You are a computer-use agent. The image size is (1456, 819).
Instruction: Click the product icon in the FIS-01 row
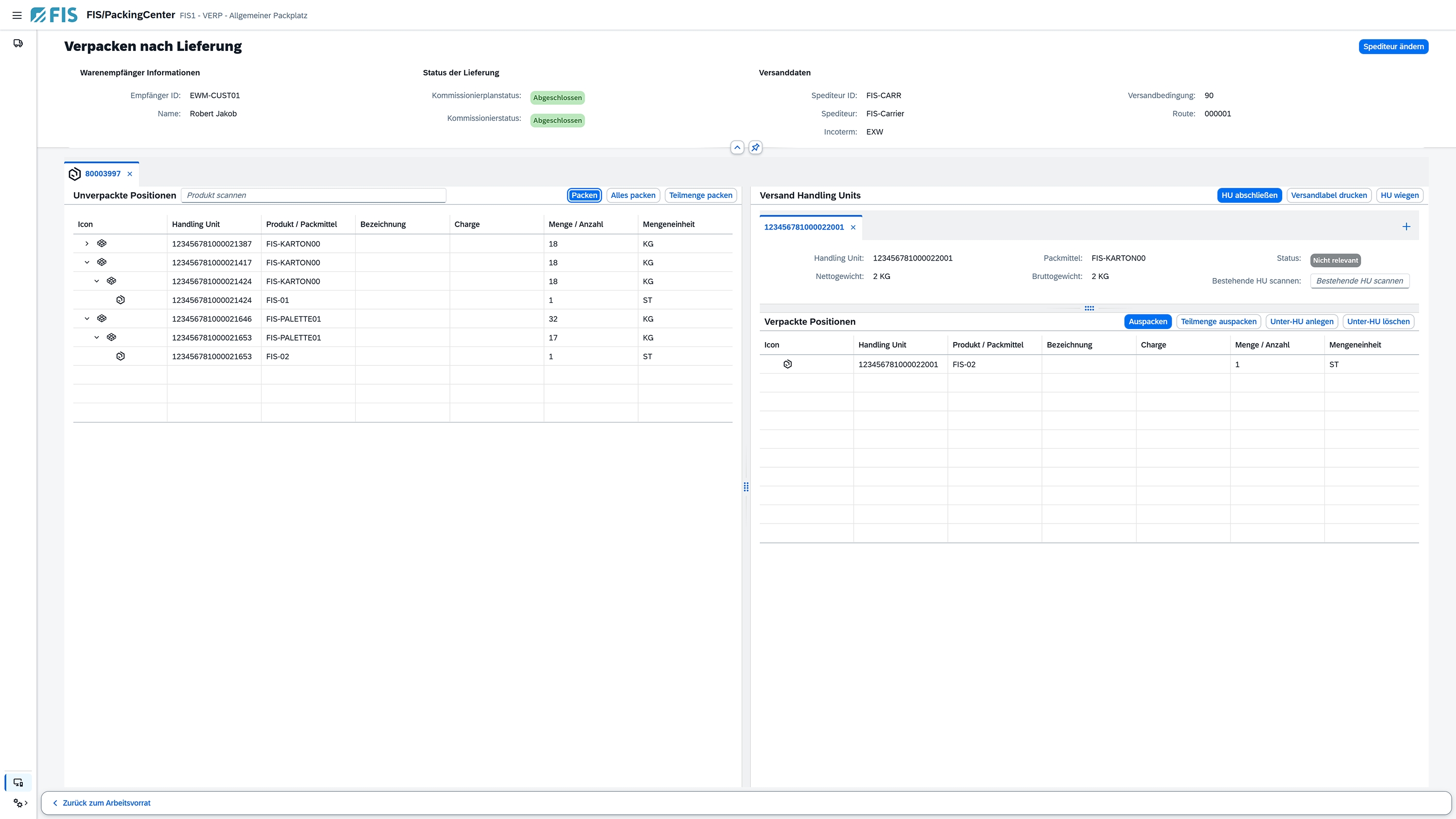tap(120, 300)
